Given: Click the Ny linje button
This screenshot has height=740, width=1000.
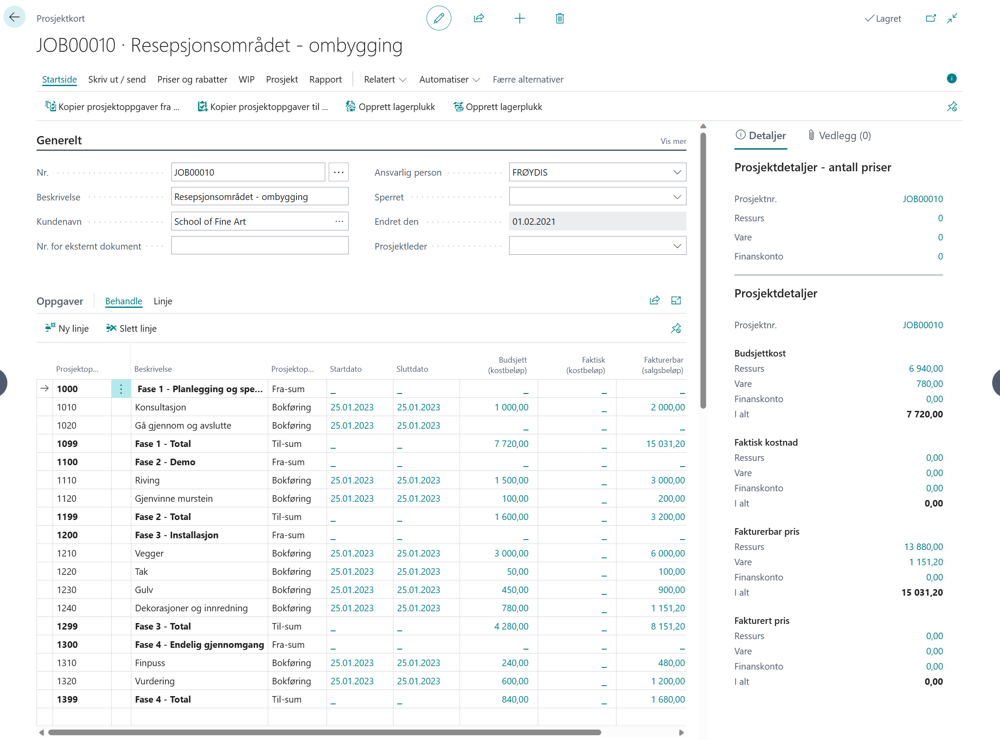Looking at the screenshot, I should coord(66,329).
